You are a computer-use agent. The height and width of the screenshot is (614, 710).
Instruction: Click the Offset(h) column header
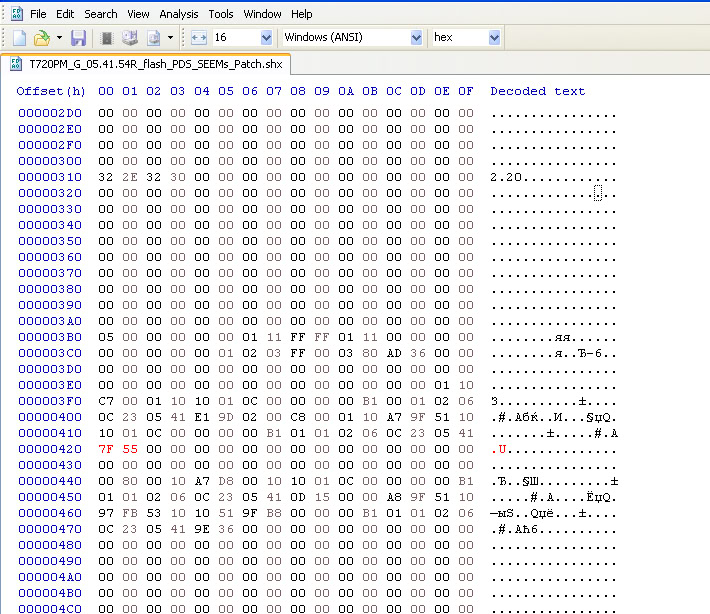pyautogui.click(x=51, y=91)
